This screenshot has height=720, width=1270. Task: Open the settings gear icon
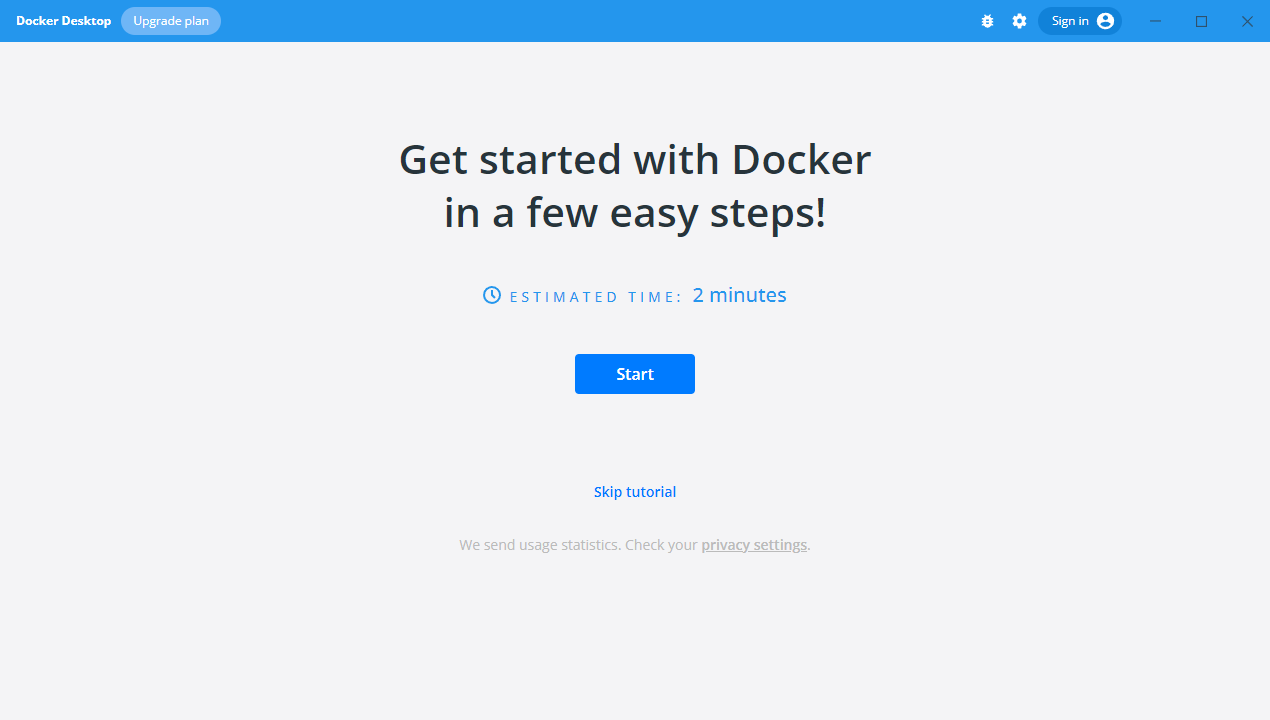point(1019,21)
